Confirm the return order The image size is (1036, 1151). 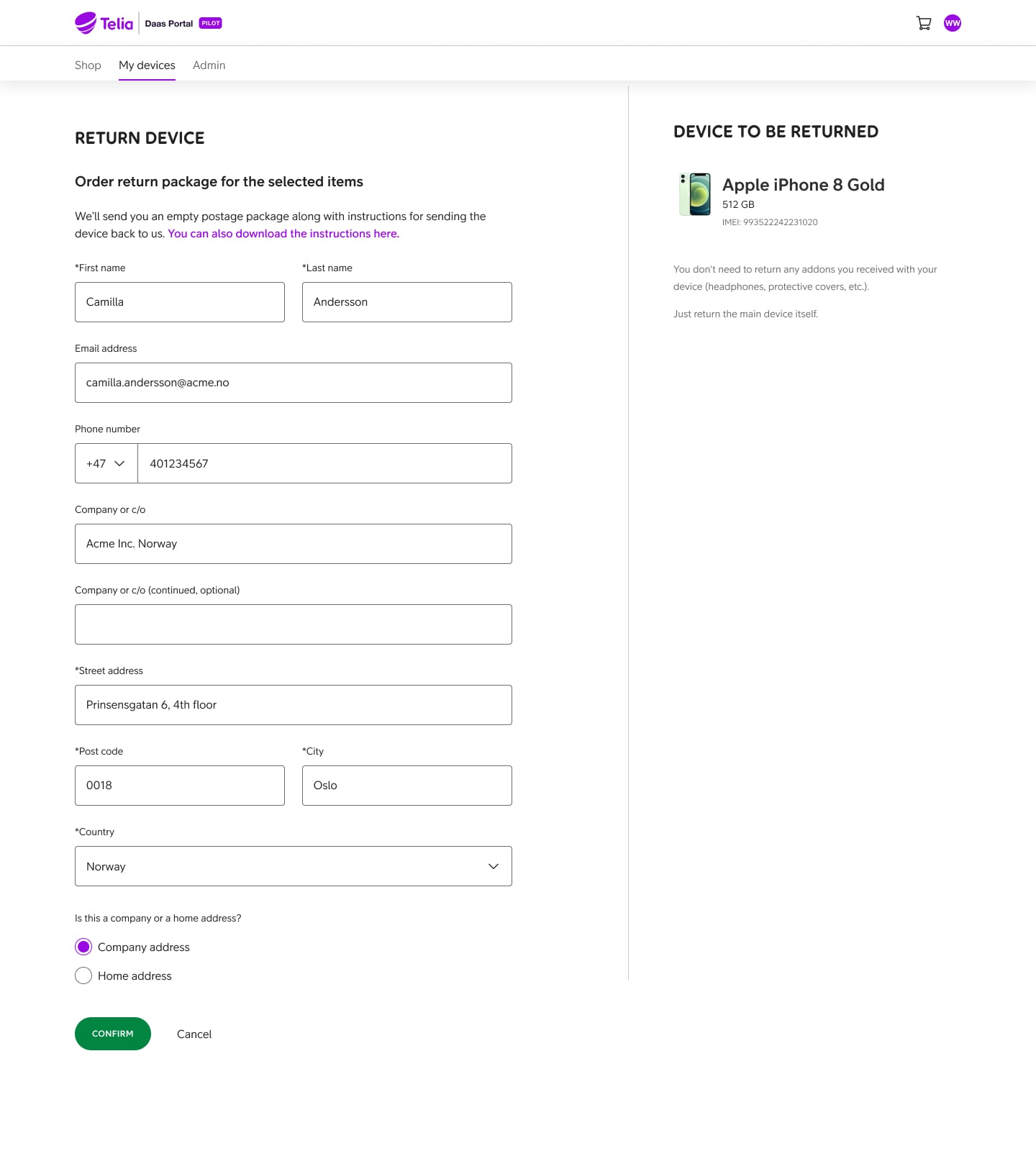pyautogui.click(x=113, y=1034)
